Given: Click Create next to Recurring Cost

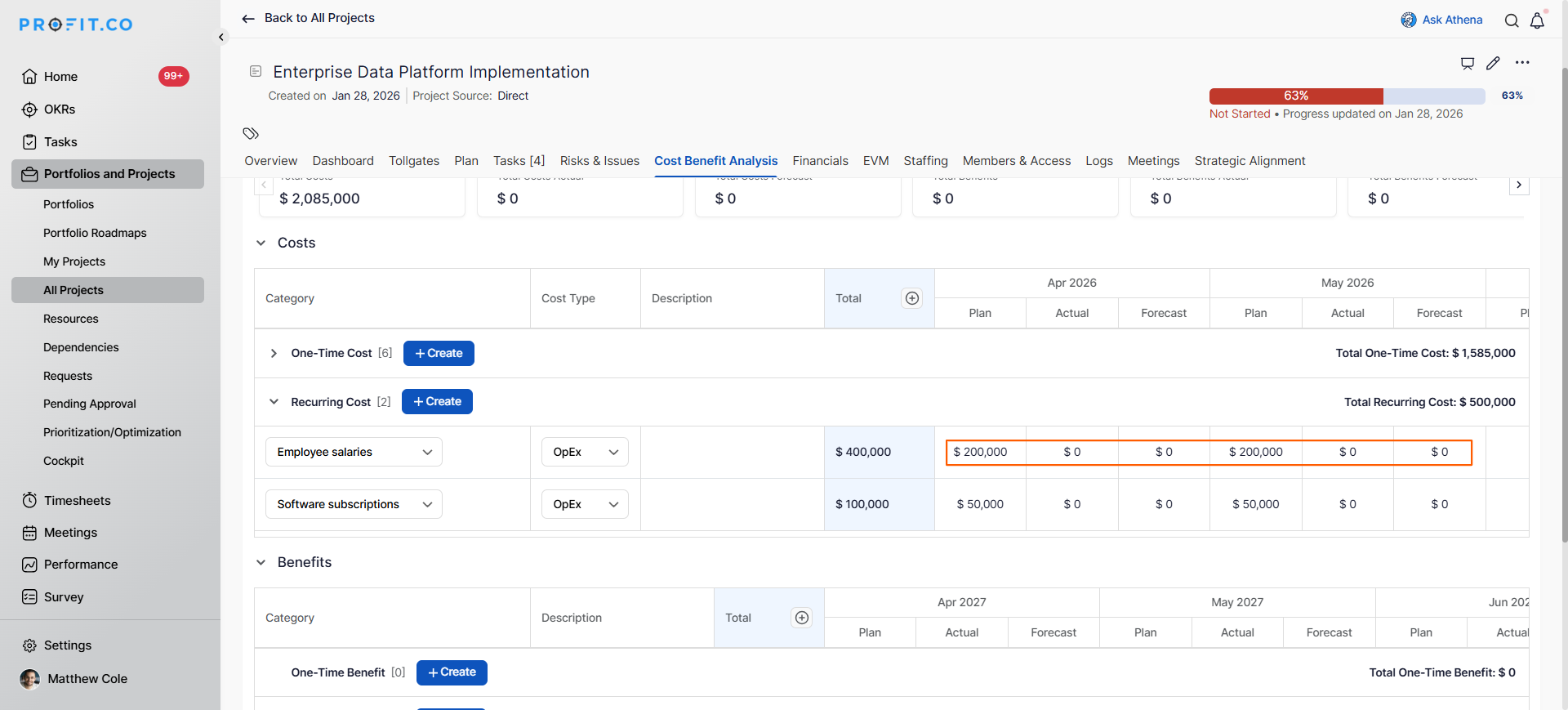Looking at the screenshot, I should (437, 401).
